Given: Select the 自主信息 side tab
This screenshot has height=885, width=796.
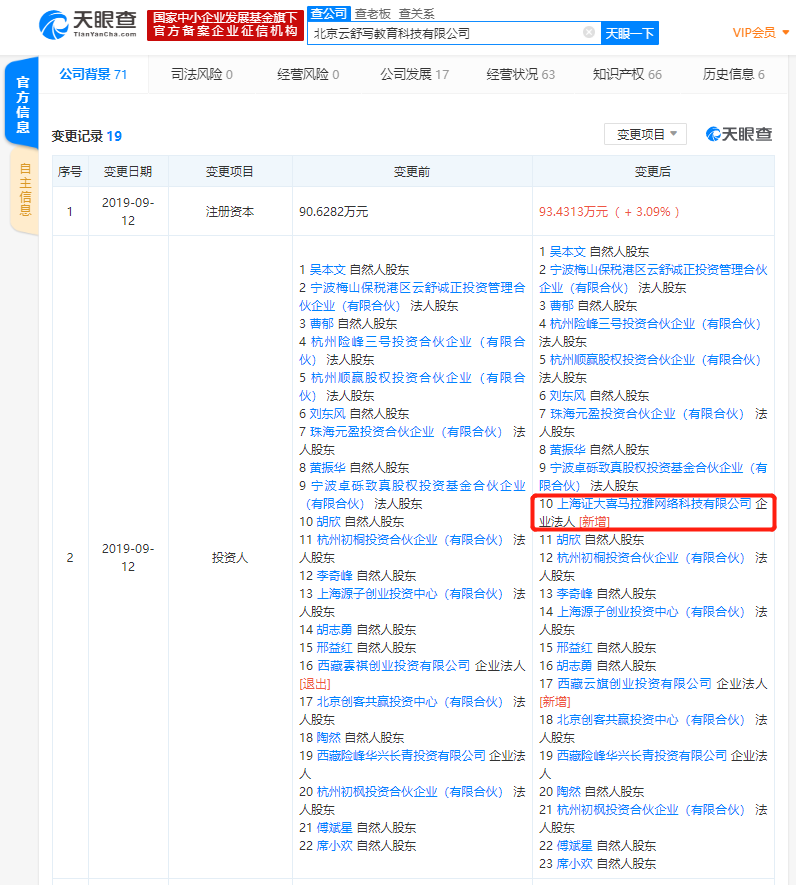Looking at the screenshot, I should pos(25,190).
